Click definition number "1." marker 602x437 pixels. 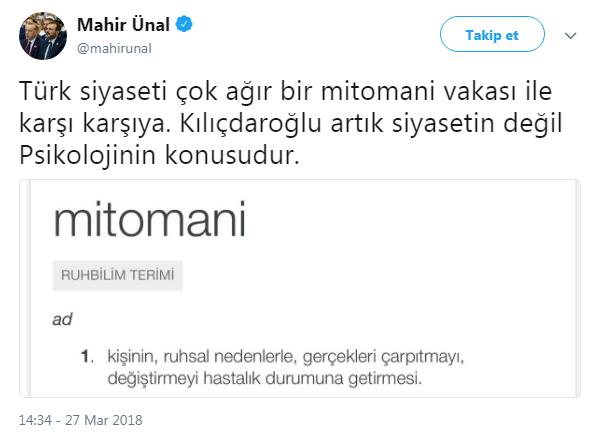(x=87, y=356)
